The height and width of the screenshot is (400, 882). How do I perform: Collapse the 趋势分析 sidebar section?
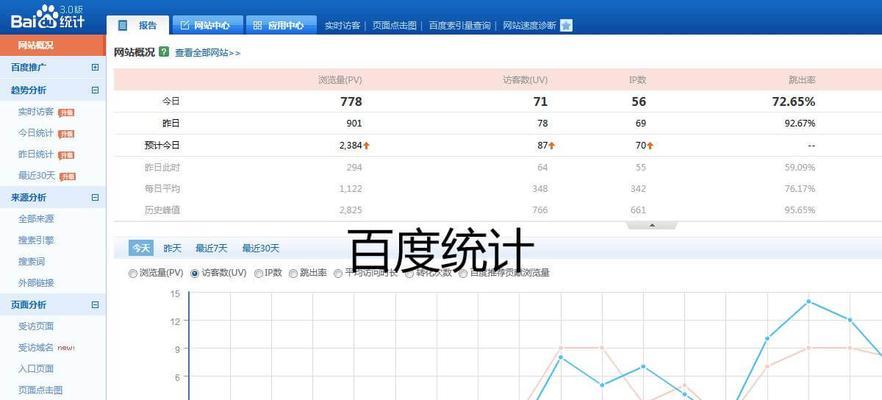pyautogui.click(x=95, y=90)
